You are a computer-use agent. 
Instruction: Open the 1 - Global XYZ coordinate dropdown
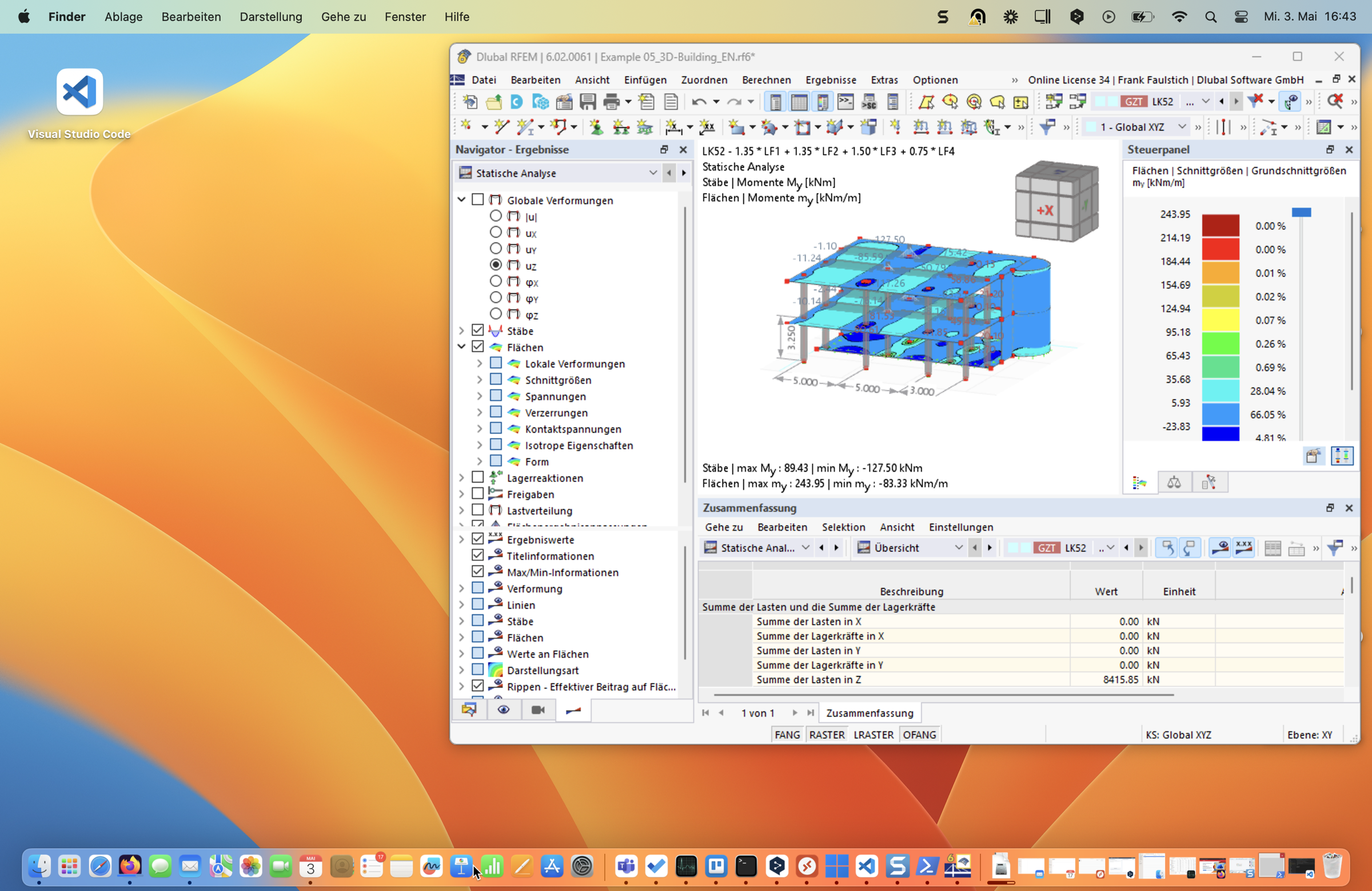coord(1181,126)
